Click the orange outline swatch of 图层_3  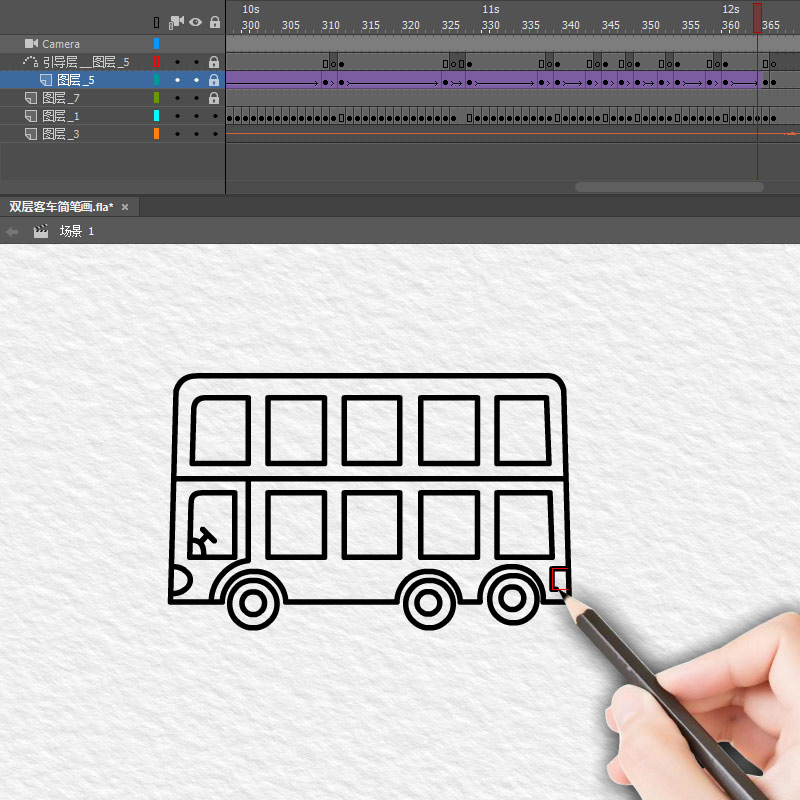(x=157, y=134)
